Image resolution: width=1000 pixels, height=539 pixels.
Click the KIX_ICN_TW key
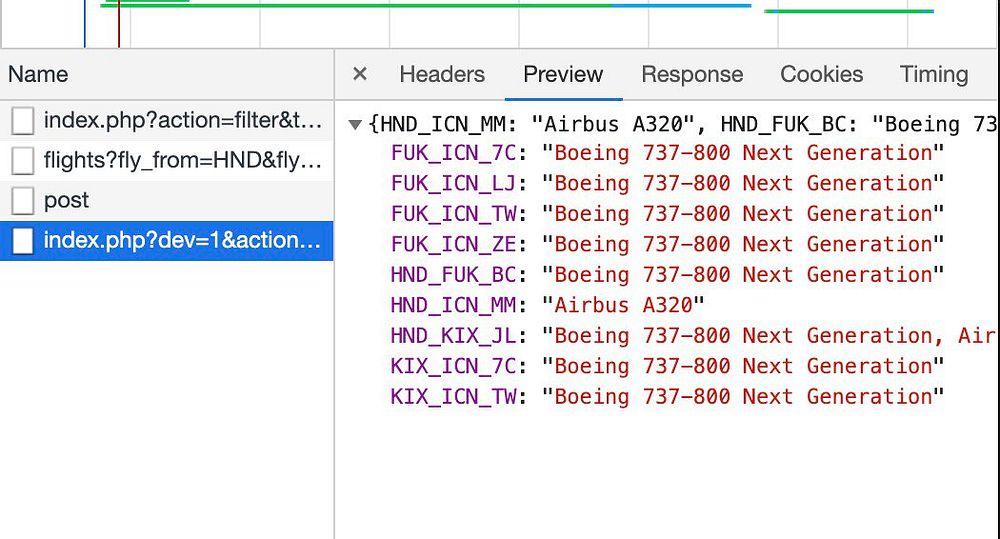click(453, 397)
